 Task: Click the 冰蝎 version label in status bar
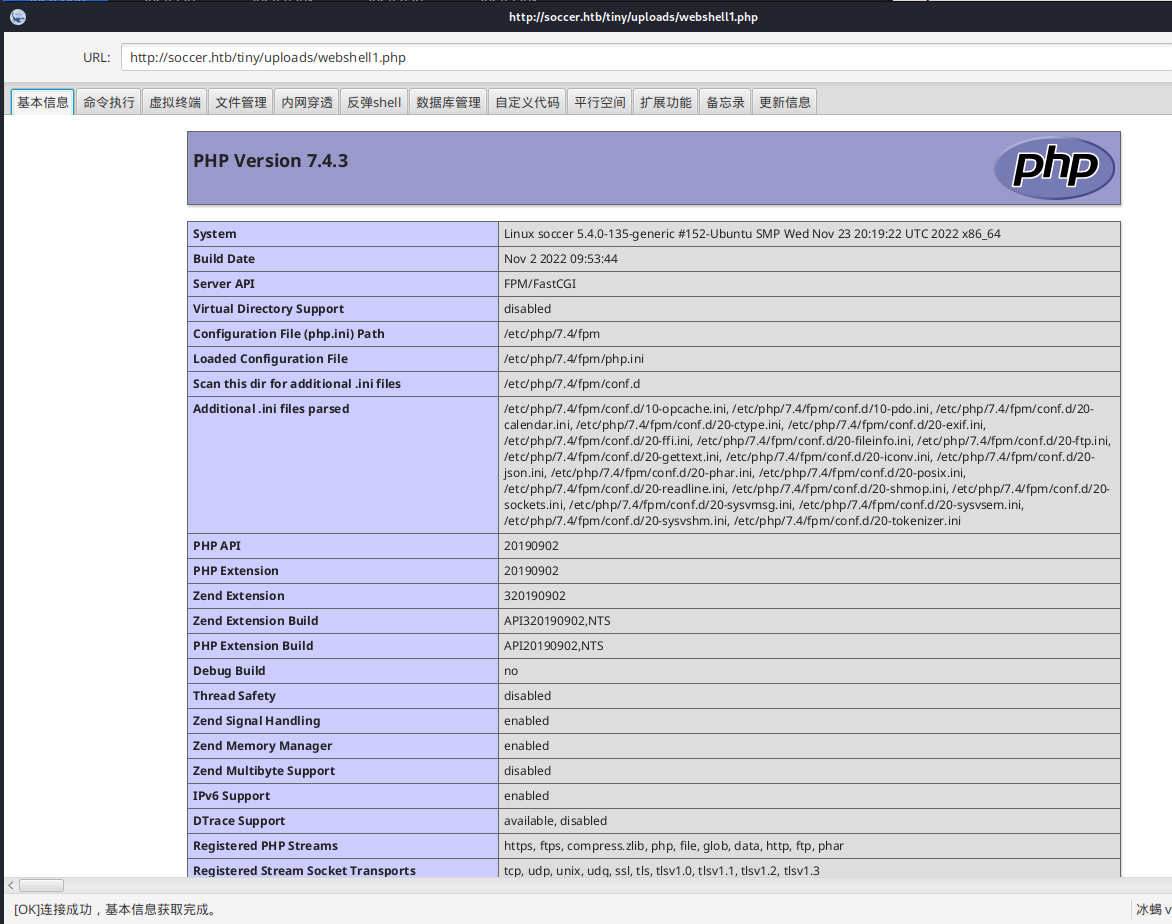point(1152,909)
